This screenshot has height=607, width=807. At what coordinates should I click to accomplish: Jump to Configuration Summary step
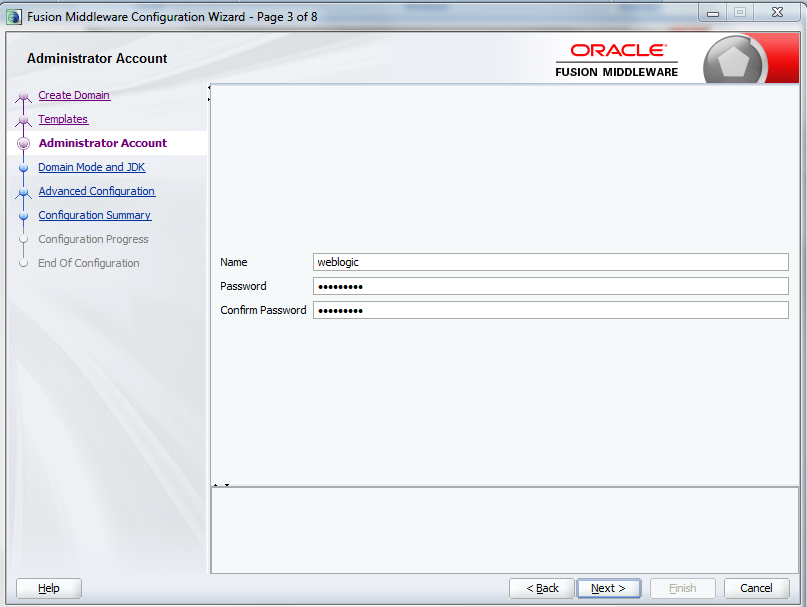94,215
